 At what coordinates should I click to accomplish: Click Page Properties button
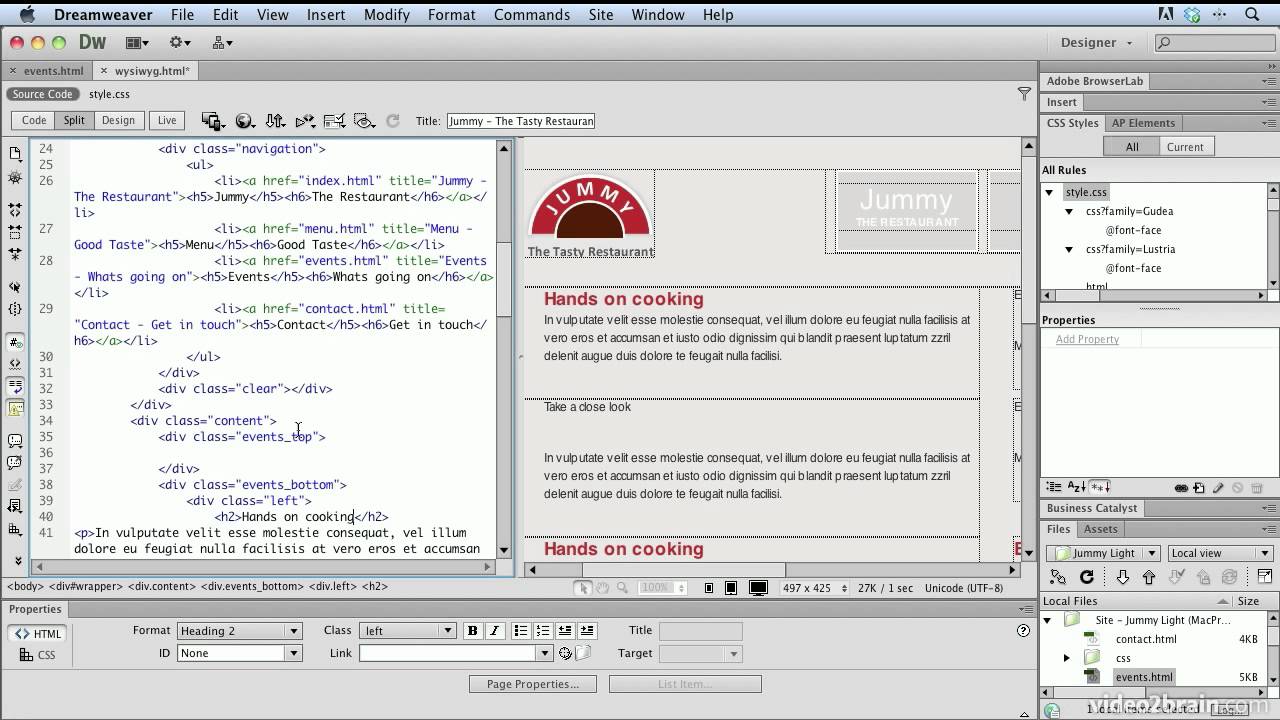(x=533, y=684)
